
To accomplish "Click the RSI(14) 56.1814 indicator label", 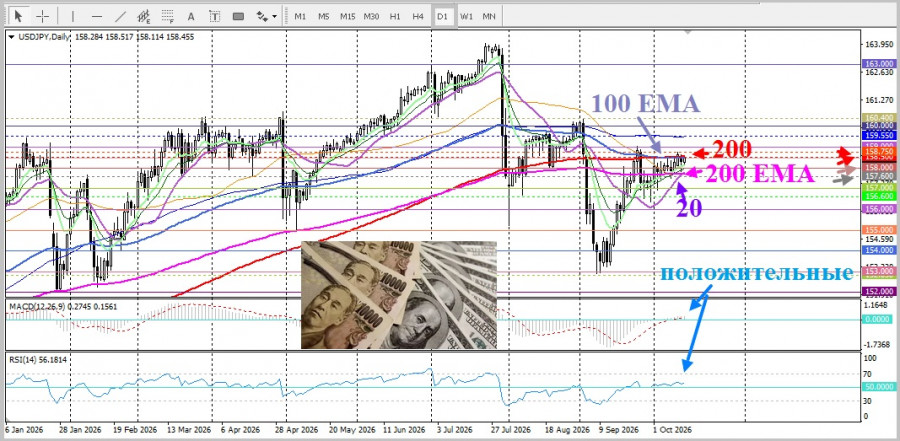I will [37, 359].
